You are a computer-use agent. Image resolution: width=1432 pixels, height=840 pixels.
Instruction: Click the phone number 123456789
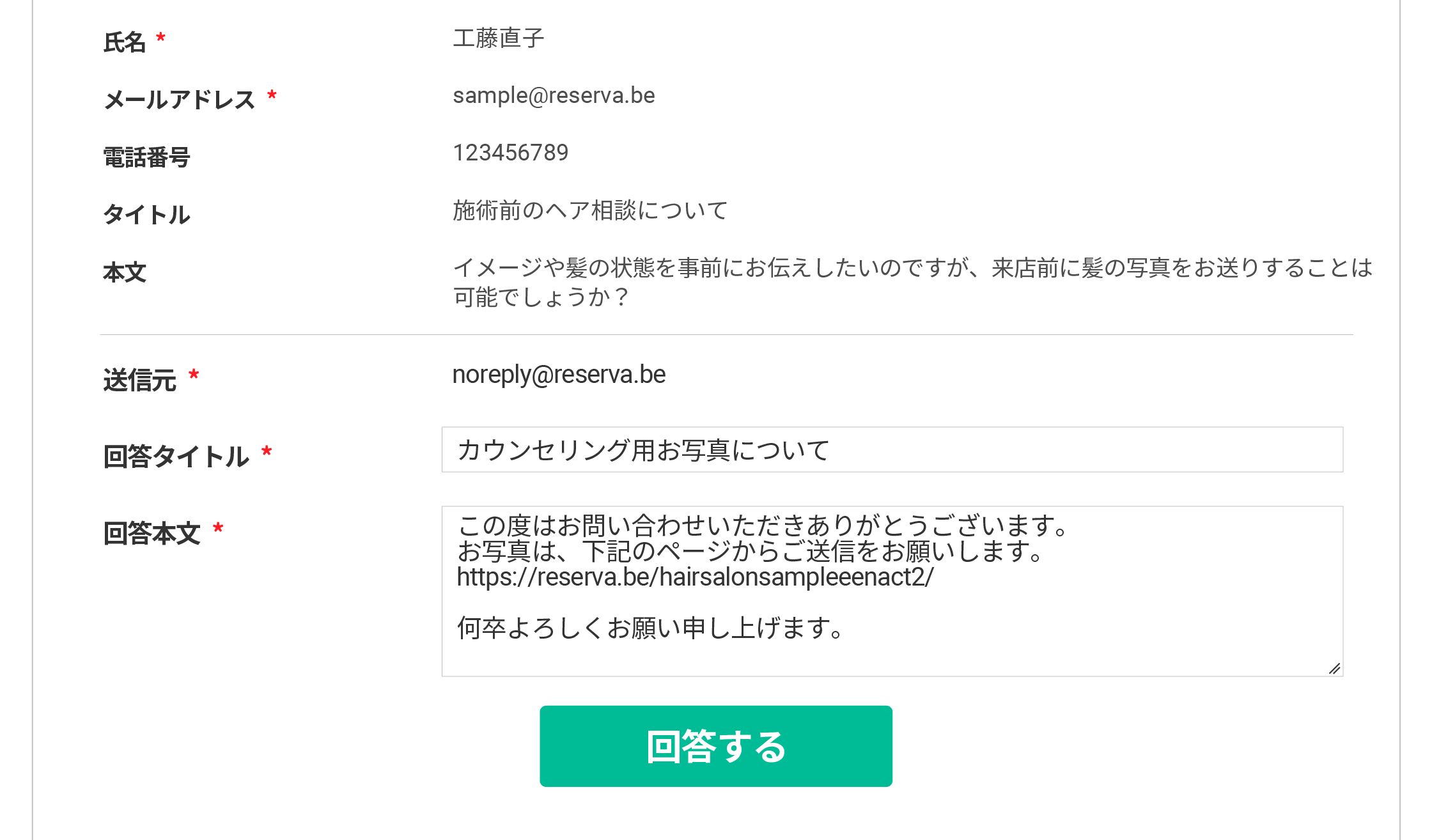coord(510,153)
